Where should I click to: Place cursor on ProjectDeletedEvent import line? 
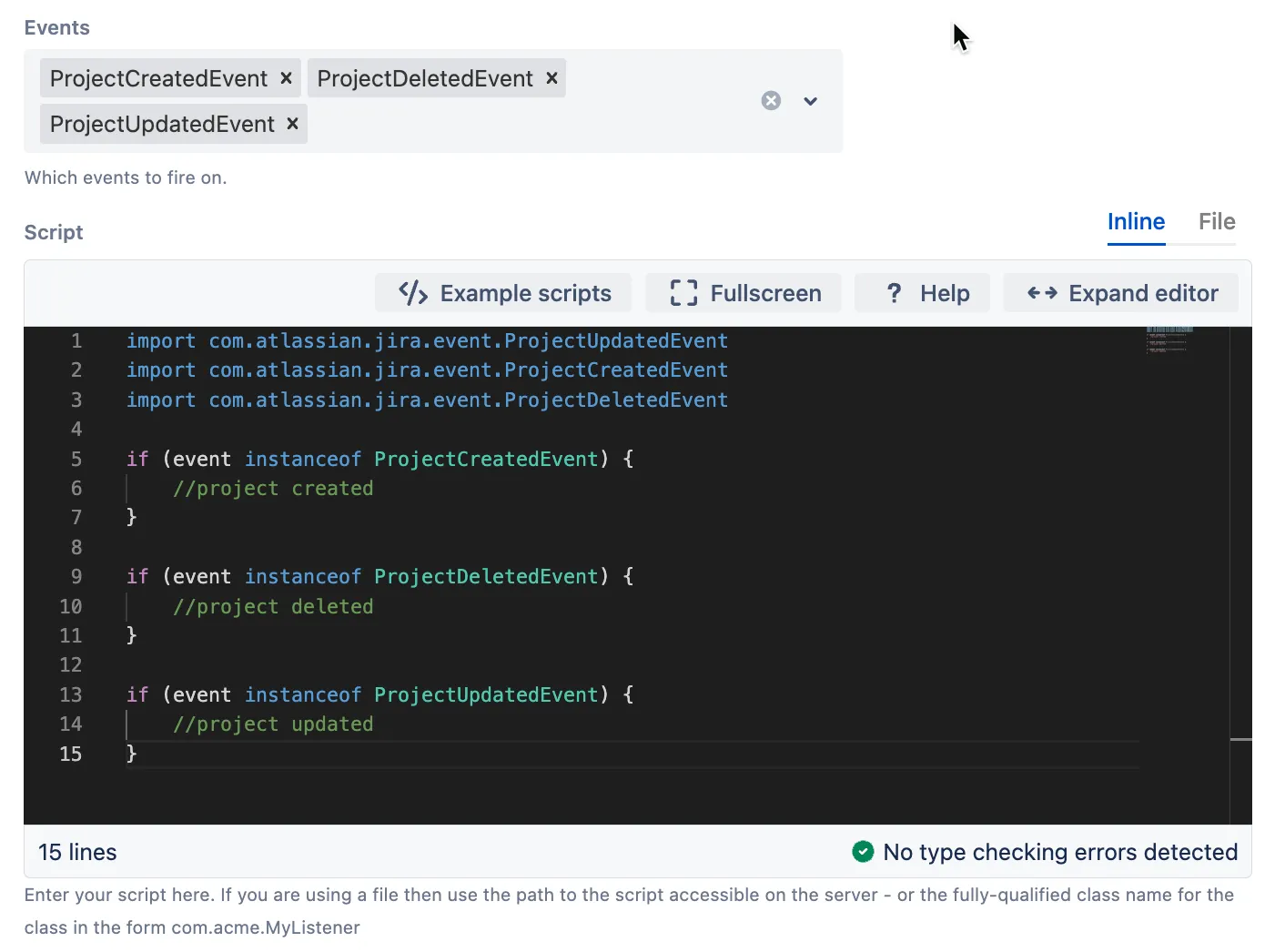point(427,400)
